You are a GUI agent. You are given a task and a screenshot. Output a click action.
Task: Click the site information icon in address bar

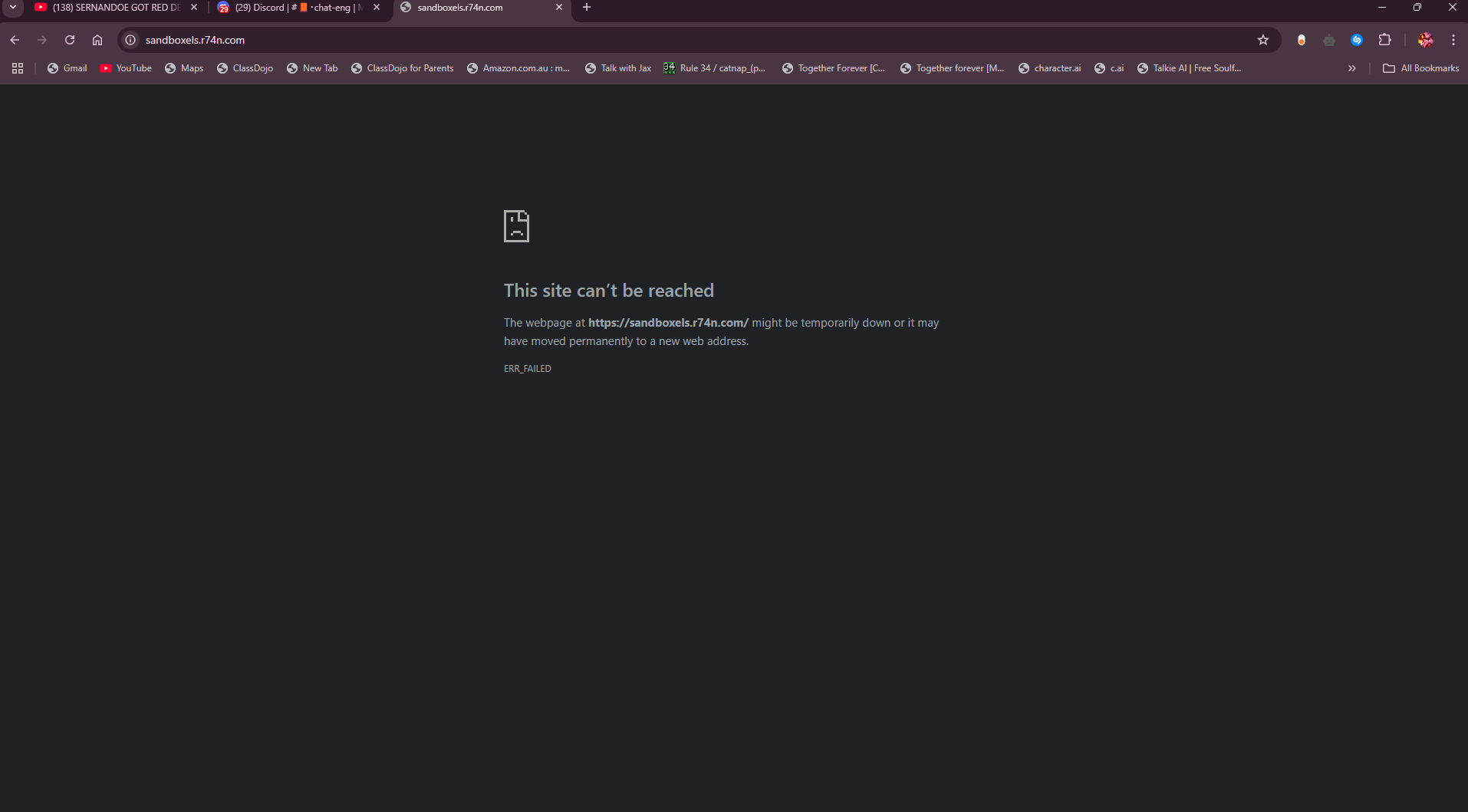tap(130, 40)
